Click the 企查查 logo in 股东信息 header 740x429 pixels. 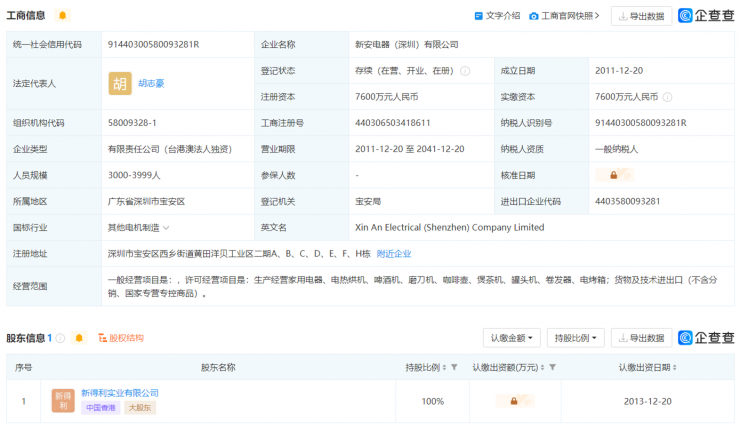coord(706,337)
